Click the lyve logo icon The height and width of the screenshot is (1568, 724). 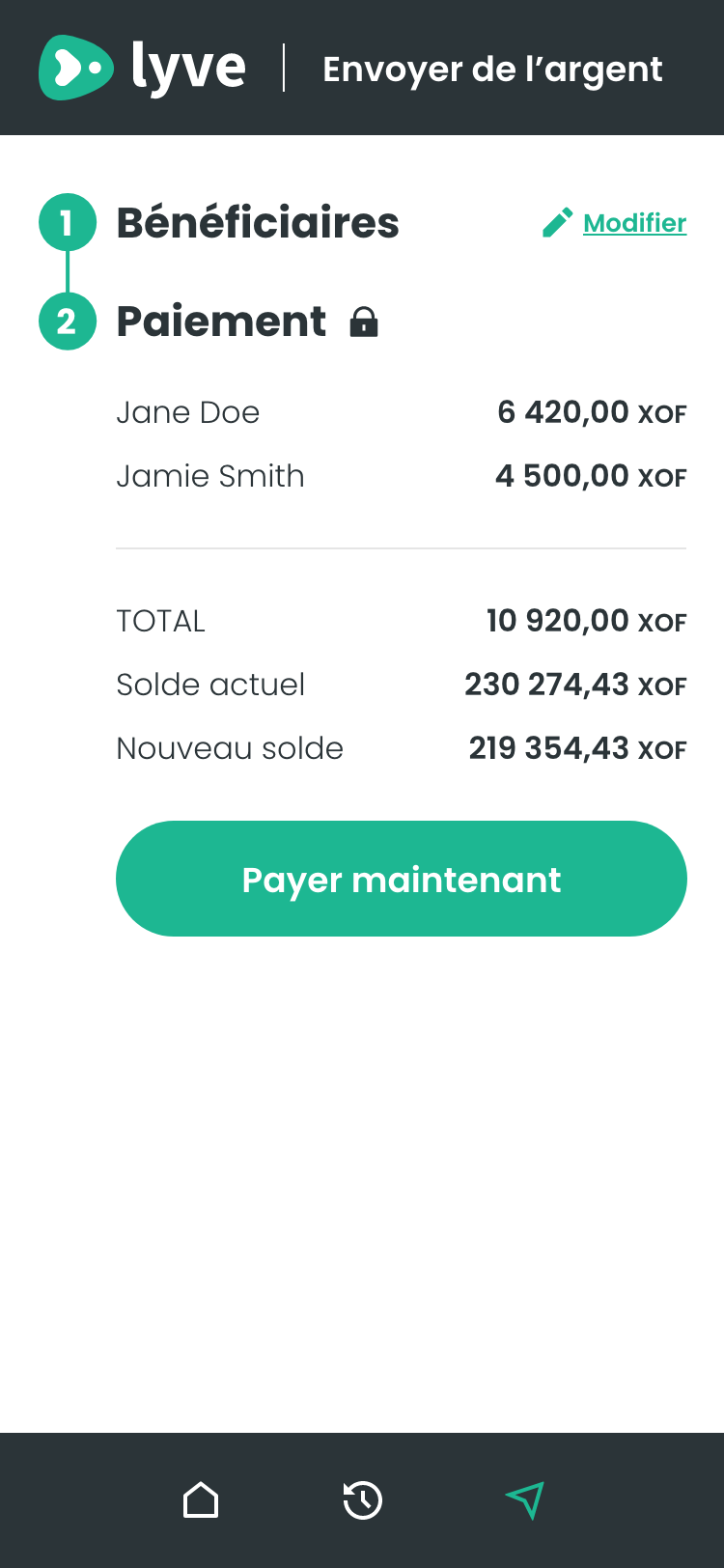(75, 68)
